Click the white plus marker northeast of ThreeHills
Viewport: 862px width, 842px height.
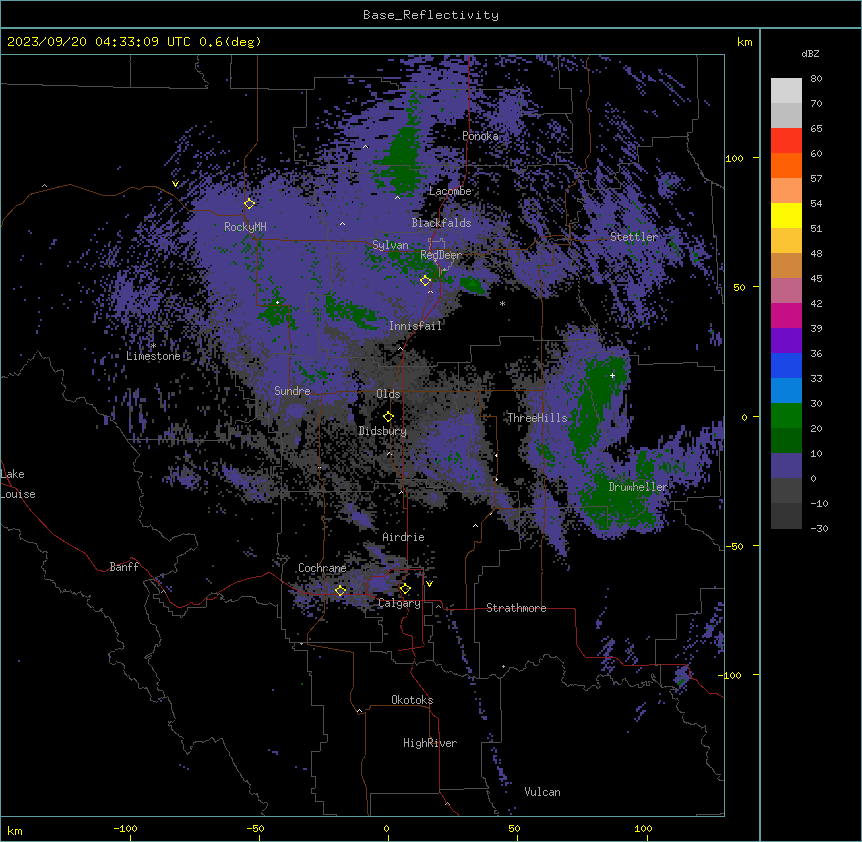[612, 375]
